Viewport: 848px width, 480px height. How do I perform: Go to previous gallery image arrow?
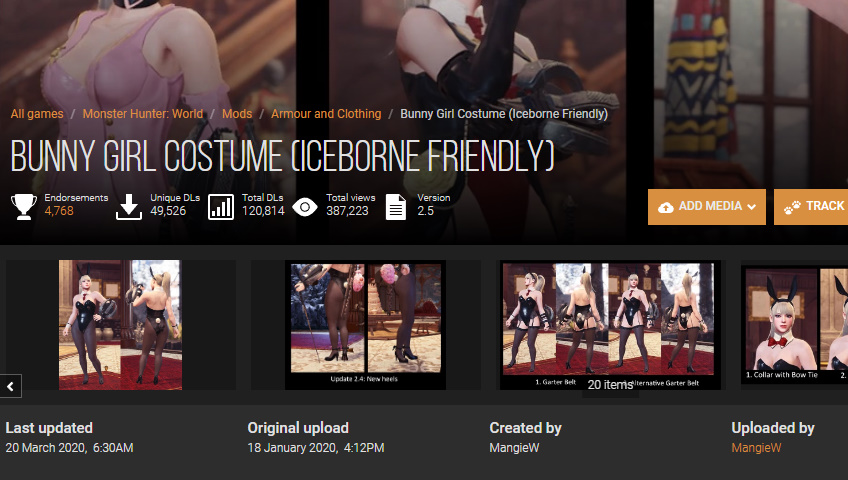pyautogui.click(x=10, y=386)
